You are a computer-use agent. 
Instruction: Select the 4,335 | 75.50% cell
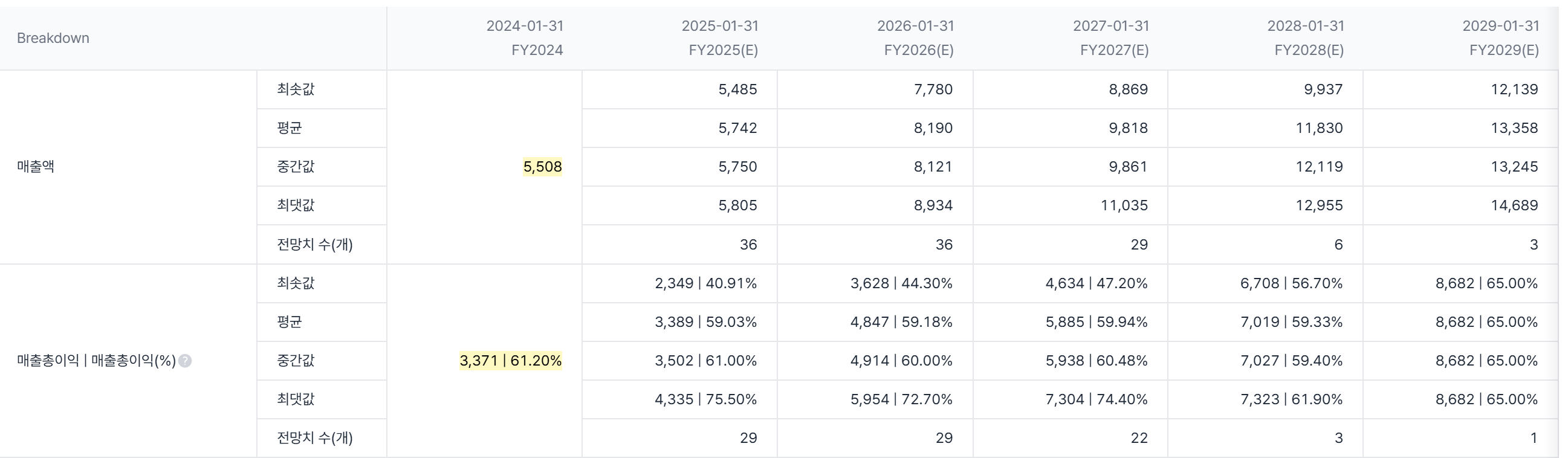(705, 399)
